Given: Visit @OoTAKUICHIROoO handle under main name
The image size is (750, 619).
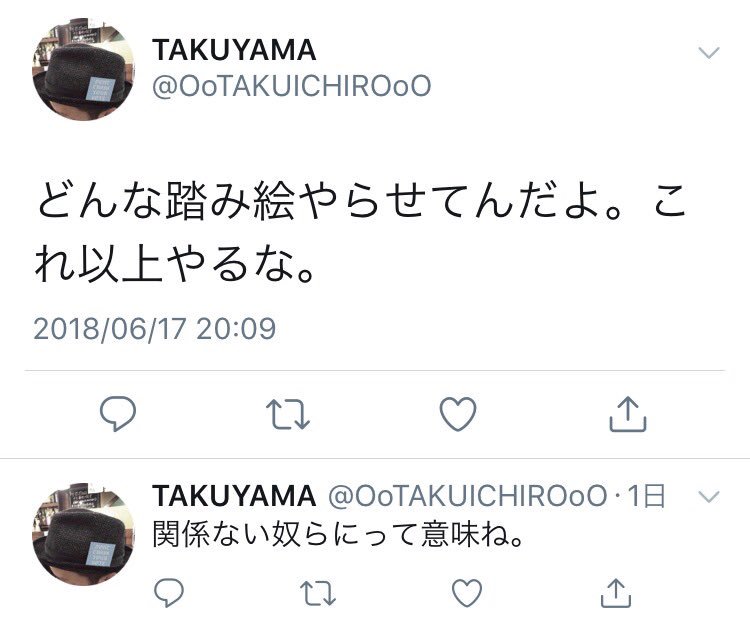Looking at the screenshot, I should [x=292, y=86].
